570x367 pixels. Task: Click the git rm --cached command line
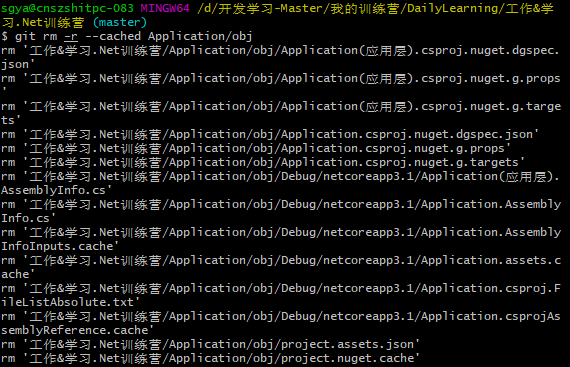point(127,36)
